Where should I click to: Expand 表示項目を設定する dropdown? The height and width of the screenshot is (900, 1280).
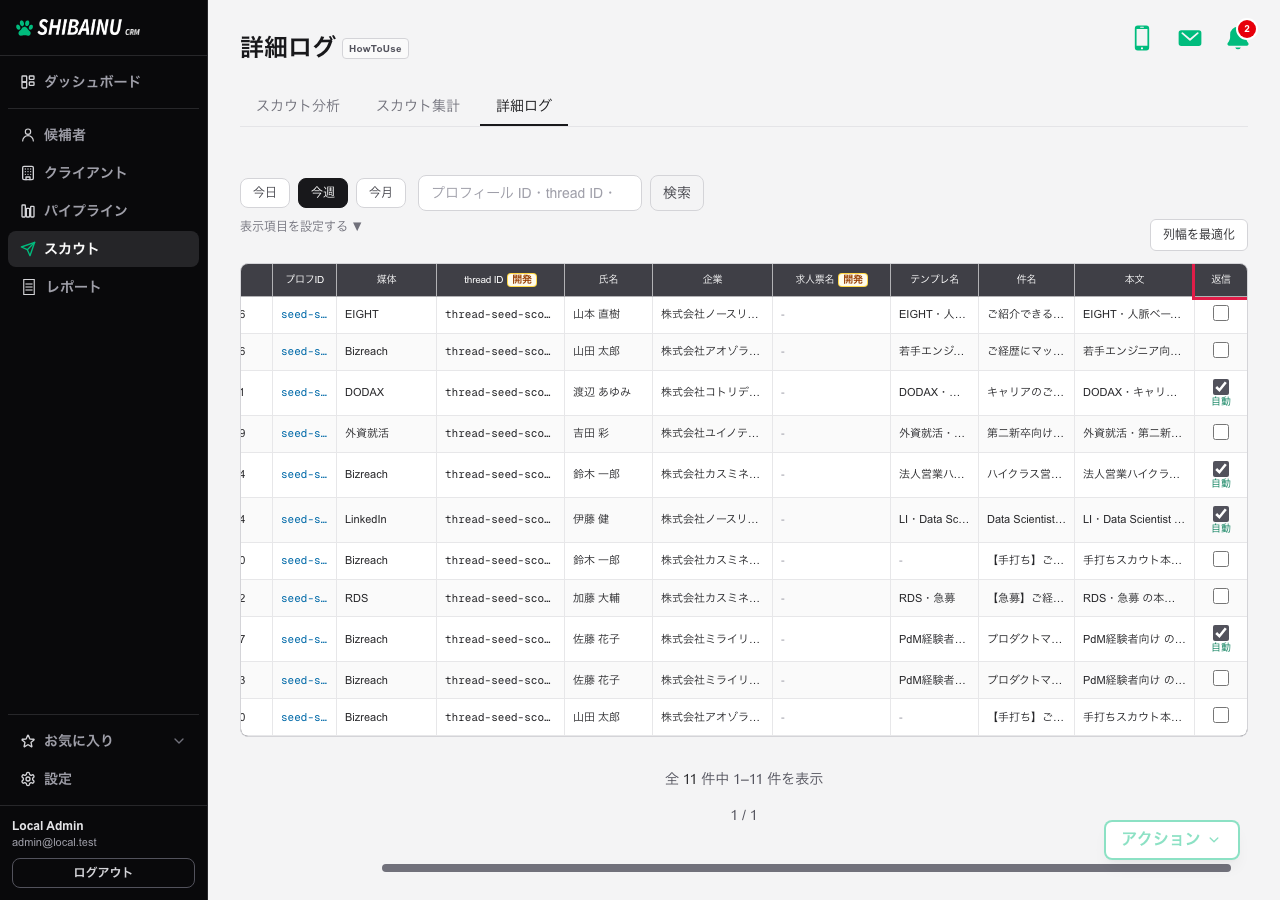coord(302,226)
